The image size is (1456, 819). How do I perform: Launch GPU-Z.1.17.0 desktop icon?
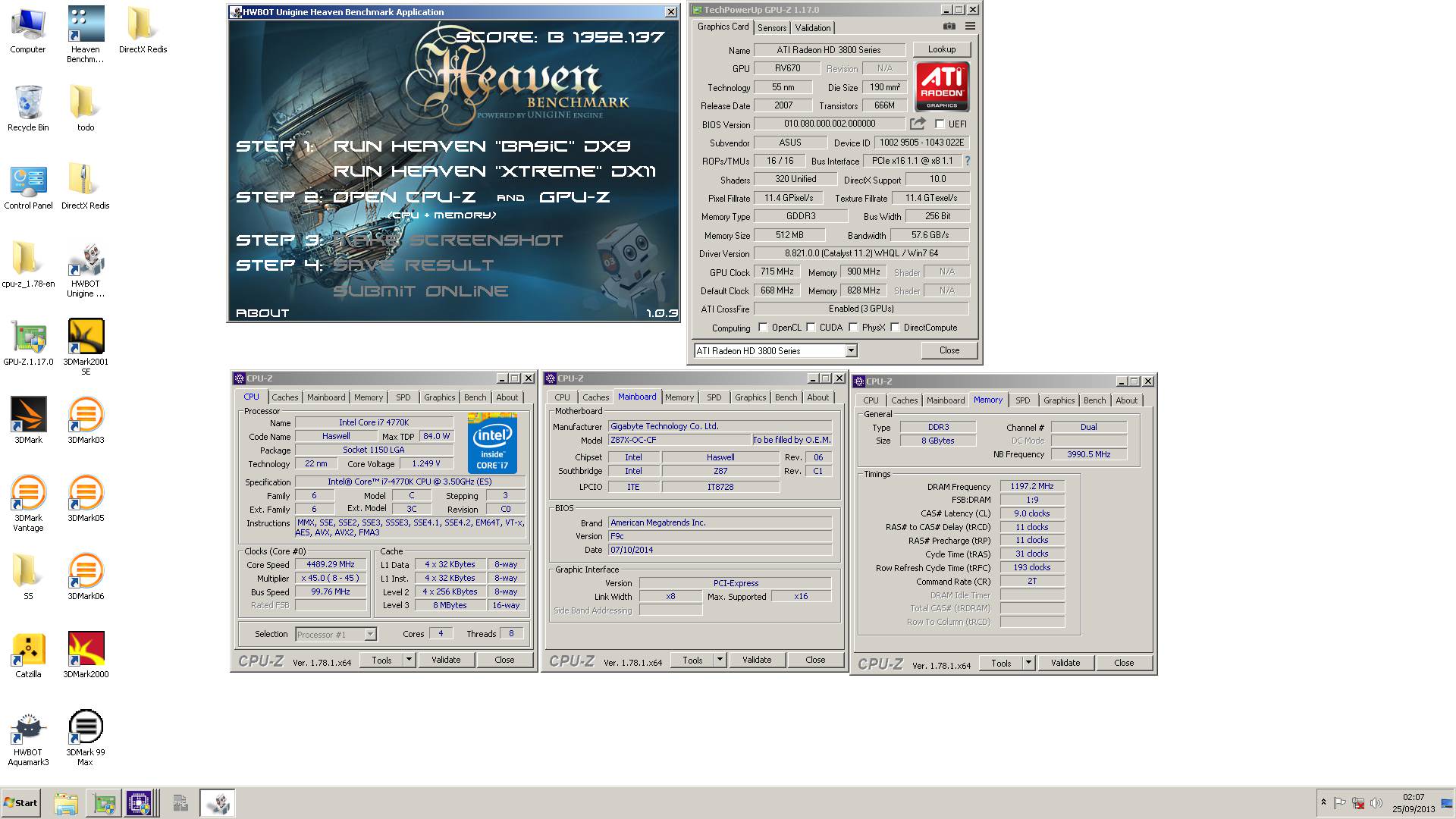tap(28, 343)
